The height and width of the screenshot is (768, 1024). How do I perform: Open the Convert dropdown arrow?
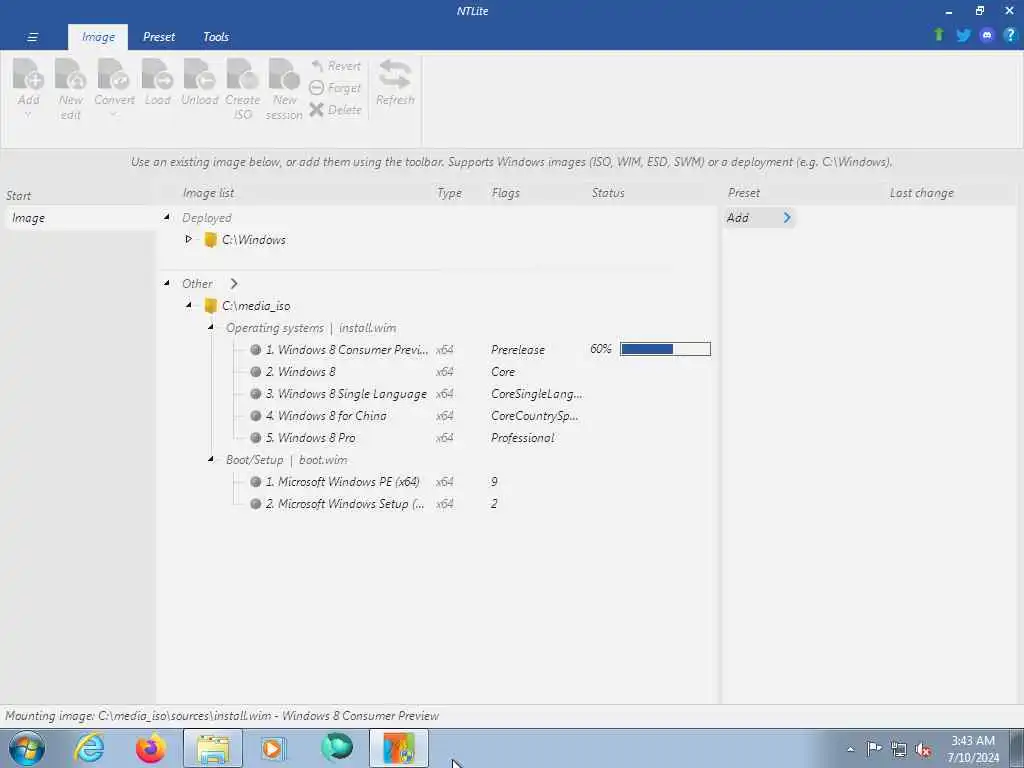pos(114,115)
